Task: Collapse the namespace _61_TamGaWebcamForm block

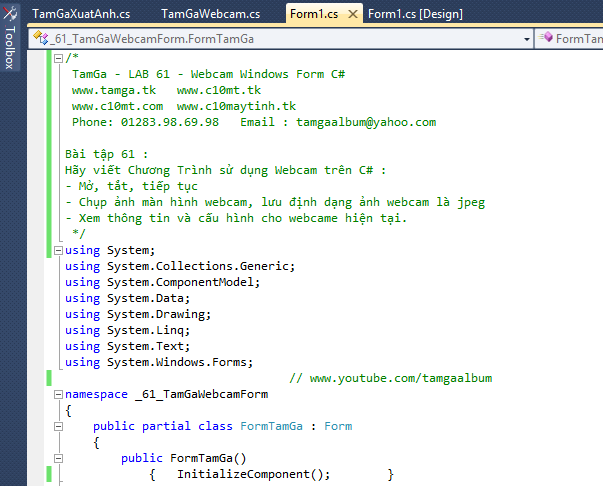Action: [x=58, y=394]
